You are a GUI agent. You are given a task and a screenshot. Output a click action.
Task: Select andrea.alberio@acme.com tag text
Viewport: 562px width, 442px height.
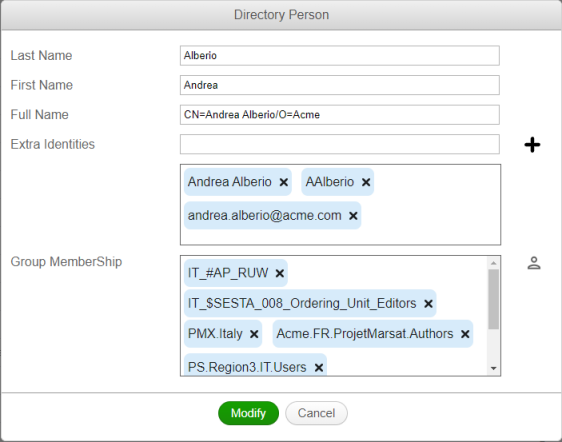(x=265, y=215)
